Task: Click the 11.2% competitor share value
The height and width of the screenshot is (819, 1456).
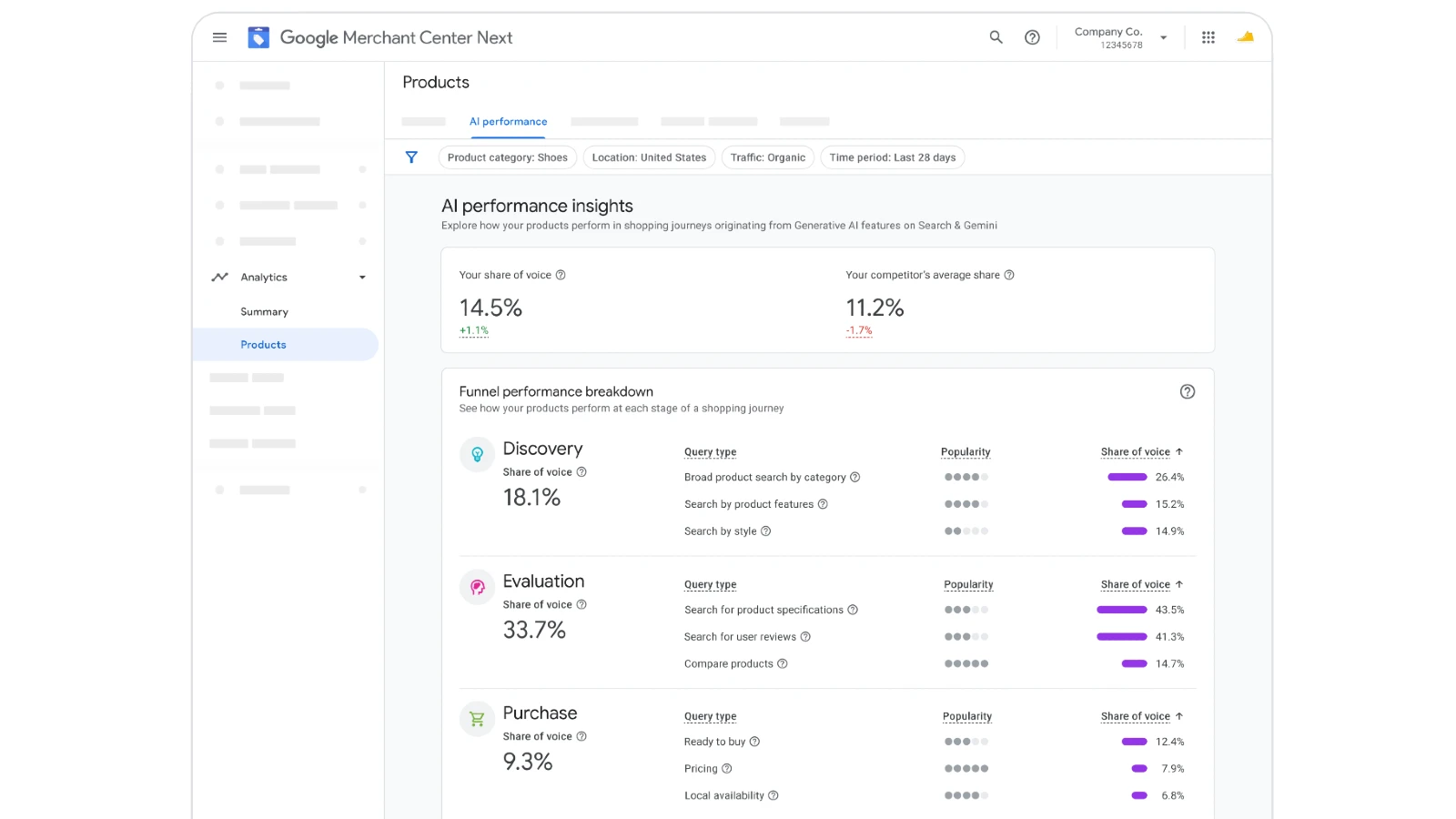Action: [x=875, y=308]
